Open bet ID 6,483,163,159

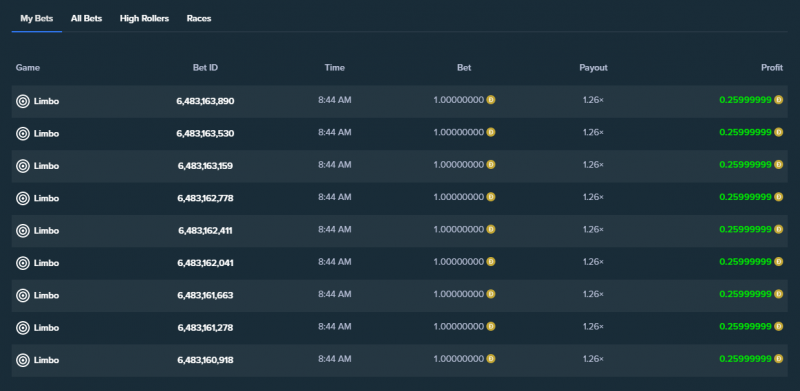pyautogui.click(x=206, y=166)
